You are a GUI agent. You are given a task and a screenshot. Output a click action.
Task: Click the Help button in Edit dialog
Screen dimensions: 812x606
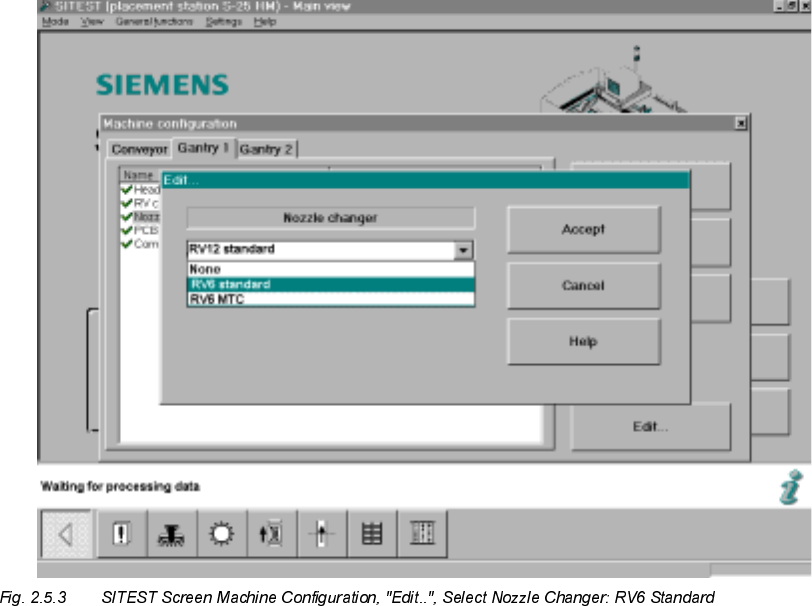point(584,341)
